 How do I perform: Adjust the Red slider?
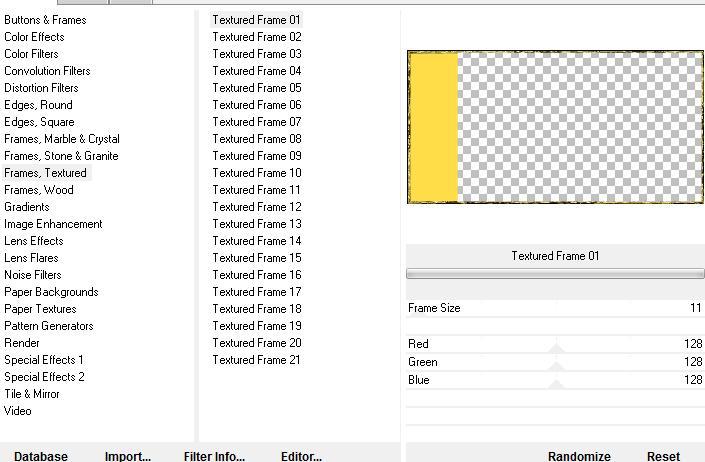555,344
